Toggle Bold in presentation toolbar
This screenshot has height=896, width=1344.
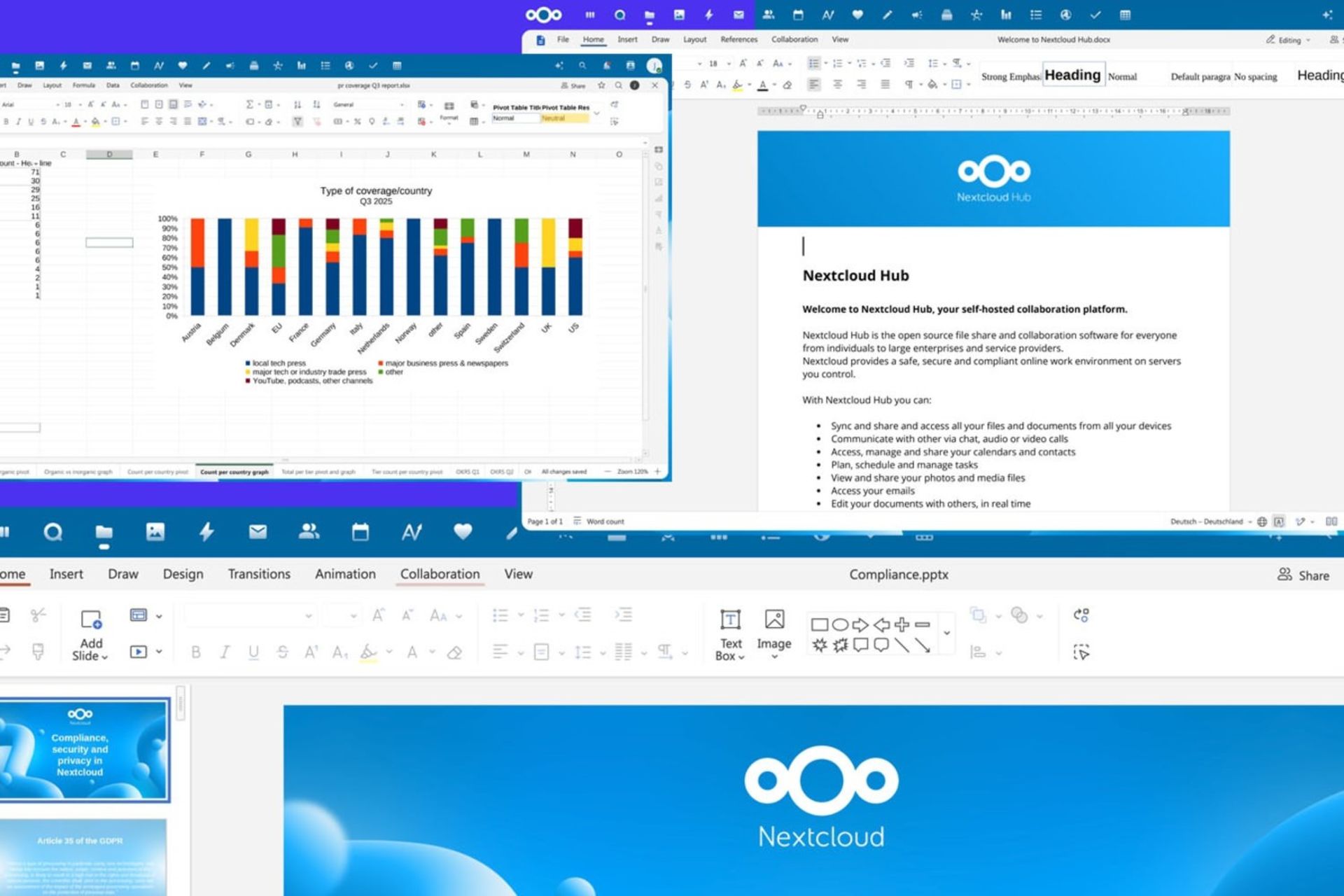[196, 652]
